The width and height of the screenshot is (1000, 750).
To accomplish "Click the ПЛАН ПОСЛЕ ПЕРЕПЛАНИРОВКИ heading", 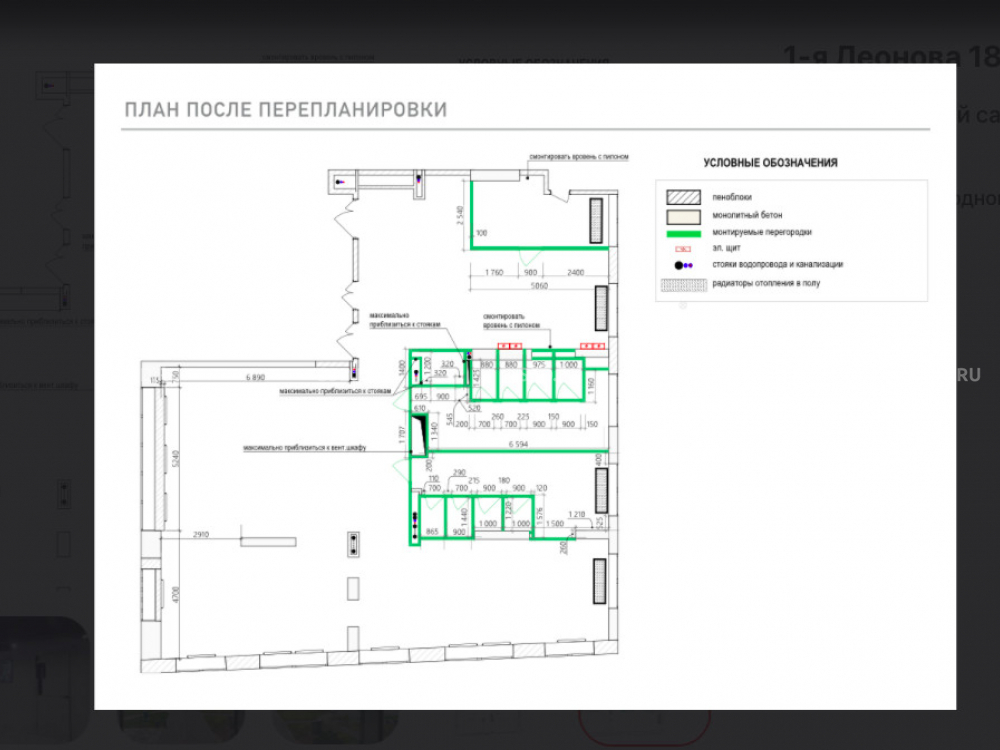I will (x=285, y=109).
